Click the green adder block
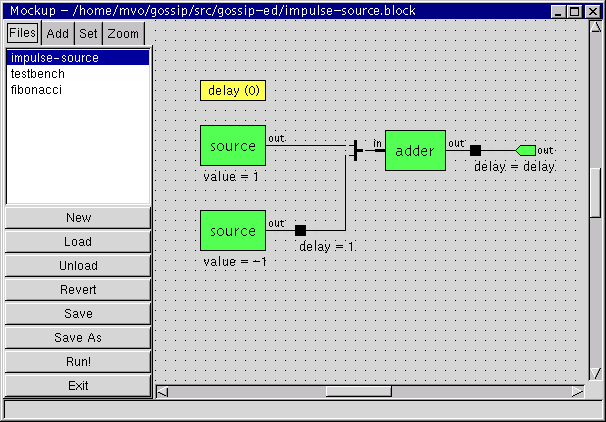Viewport: 606px width, 422px height. pos(415,151)
